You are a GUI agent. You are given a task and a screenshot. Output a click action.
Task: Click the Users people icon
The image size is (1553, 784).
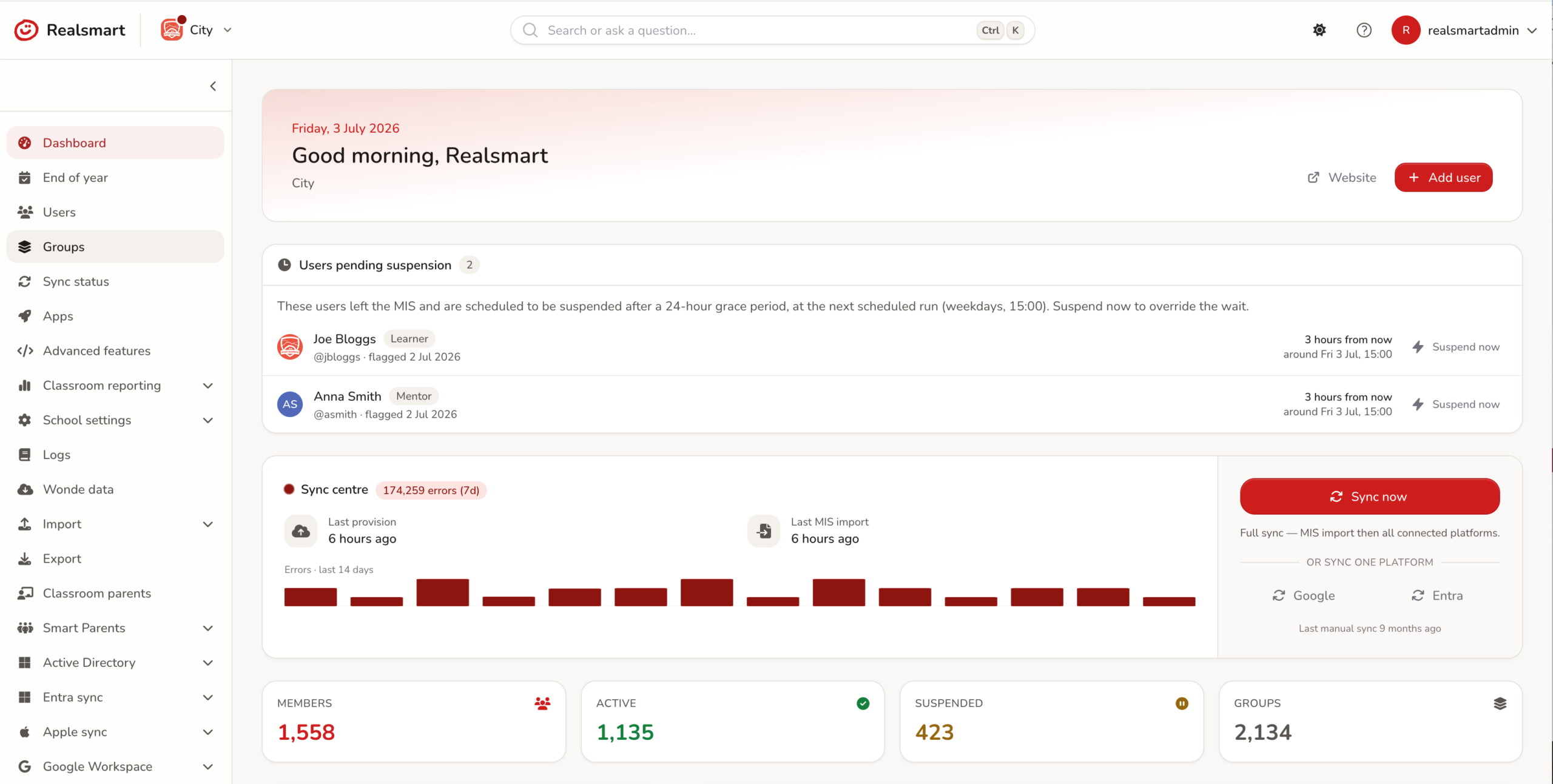coord(25,212)
